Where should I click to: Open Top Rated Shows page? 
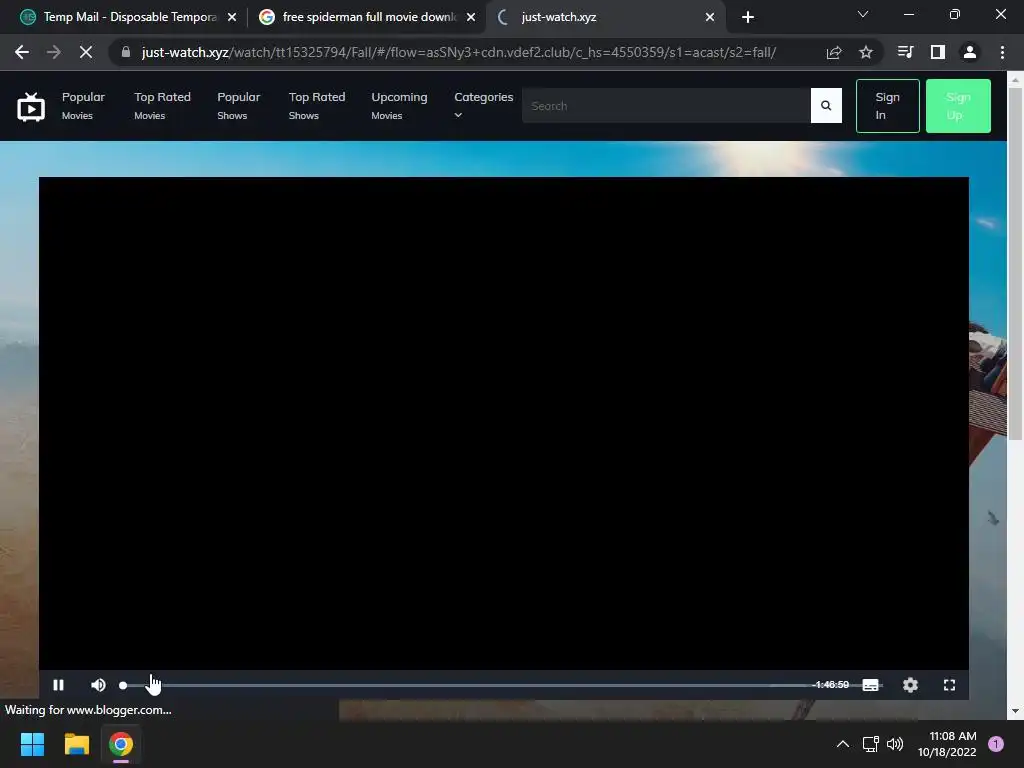(x=317, y=106)
